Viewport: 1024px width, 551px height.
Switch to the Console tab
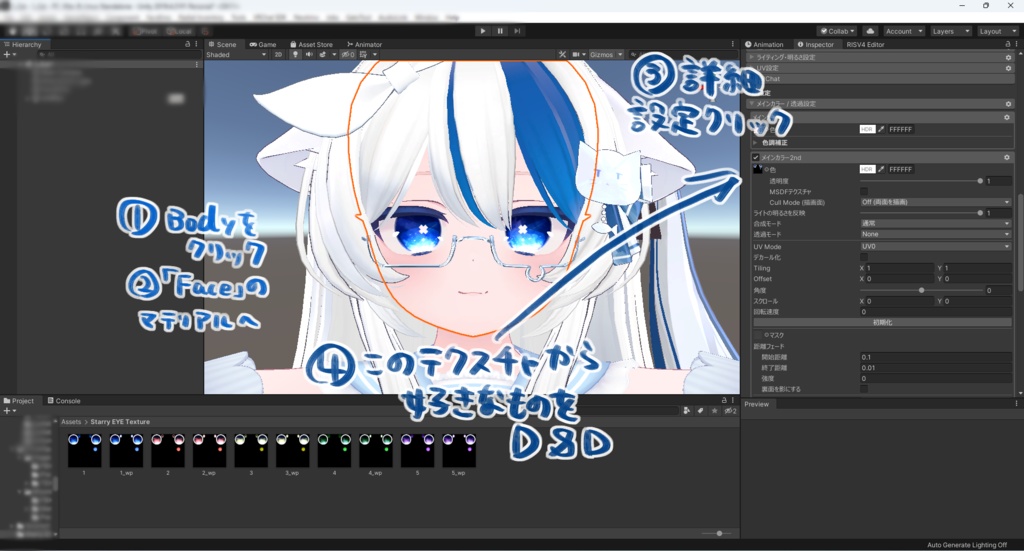click(x=64, y=401)
